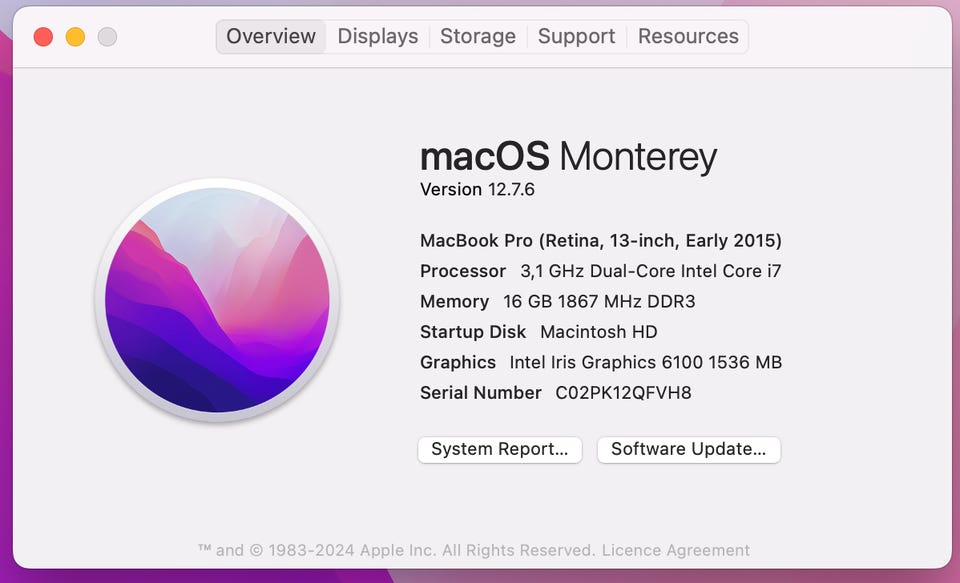Click the Processor info line
960x583 pixels.
point(600,271)
